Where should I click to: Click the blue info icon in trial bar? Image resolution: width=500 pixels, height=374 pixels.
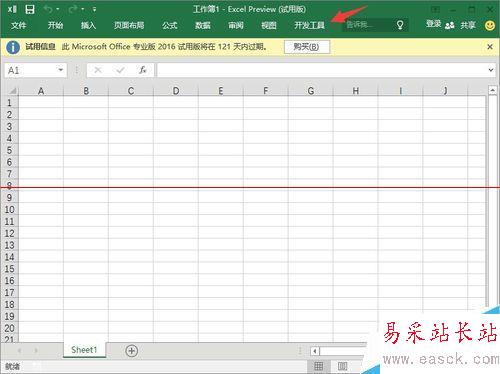[x=13, y=47]
